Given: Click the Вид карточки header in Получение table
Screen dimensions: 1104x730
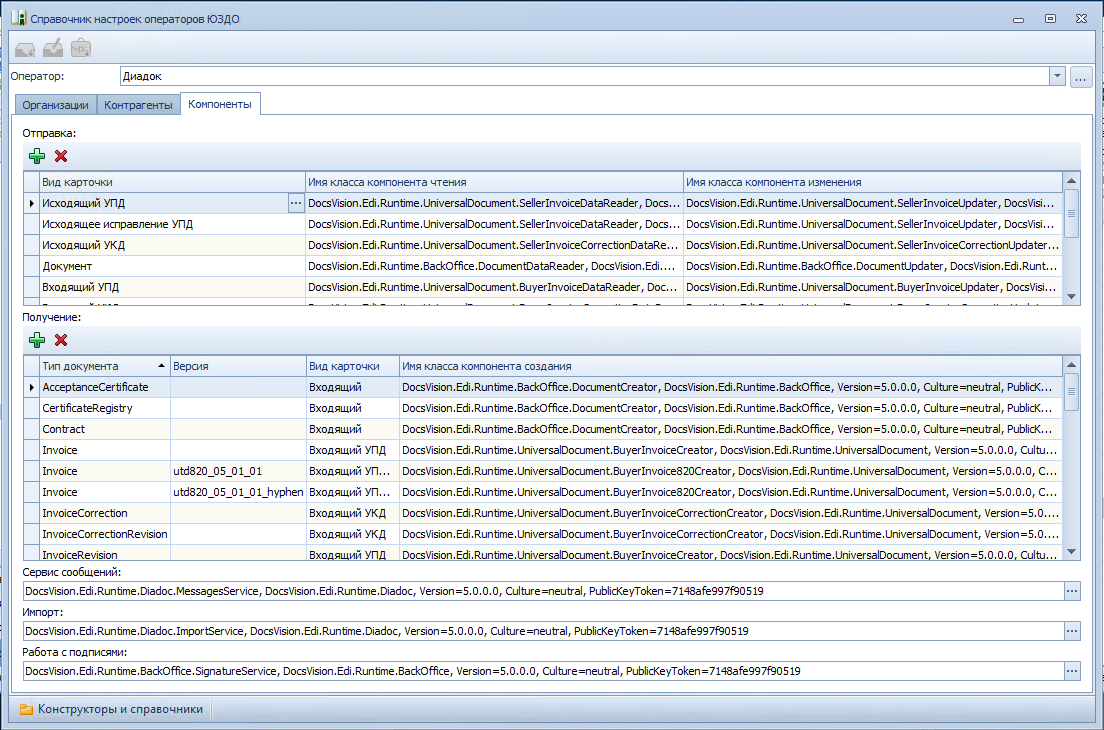Looking at the screenshot, I should (x=352, y=366).
